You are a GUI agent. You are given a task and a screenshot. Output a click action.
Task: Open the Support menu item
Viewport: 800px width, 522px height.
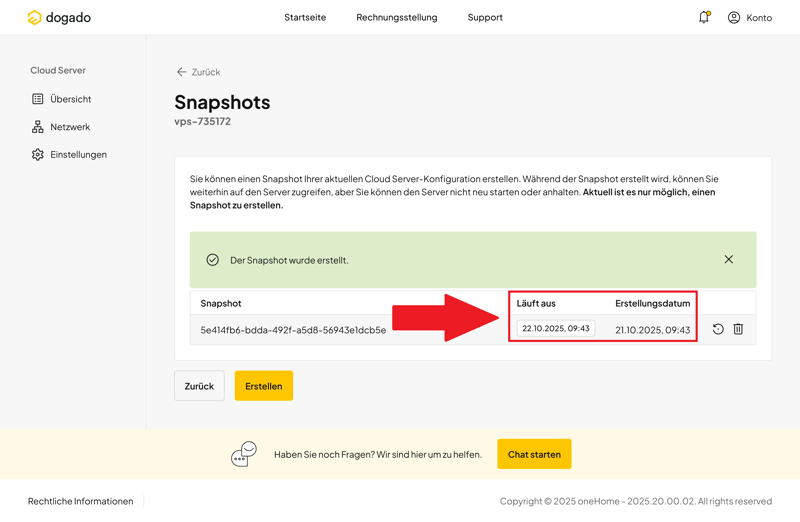[485, 17]
